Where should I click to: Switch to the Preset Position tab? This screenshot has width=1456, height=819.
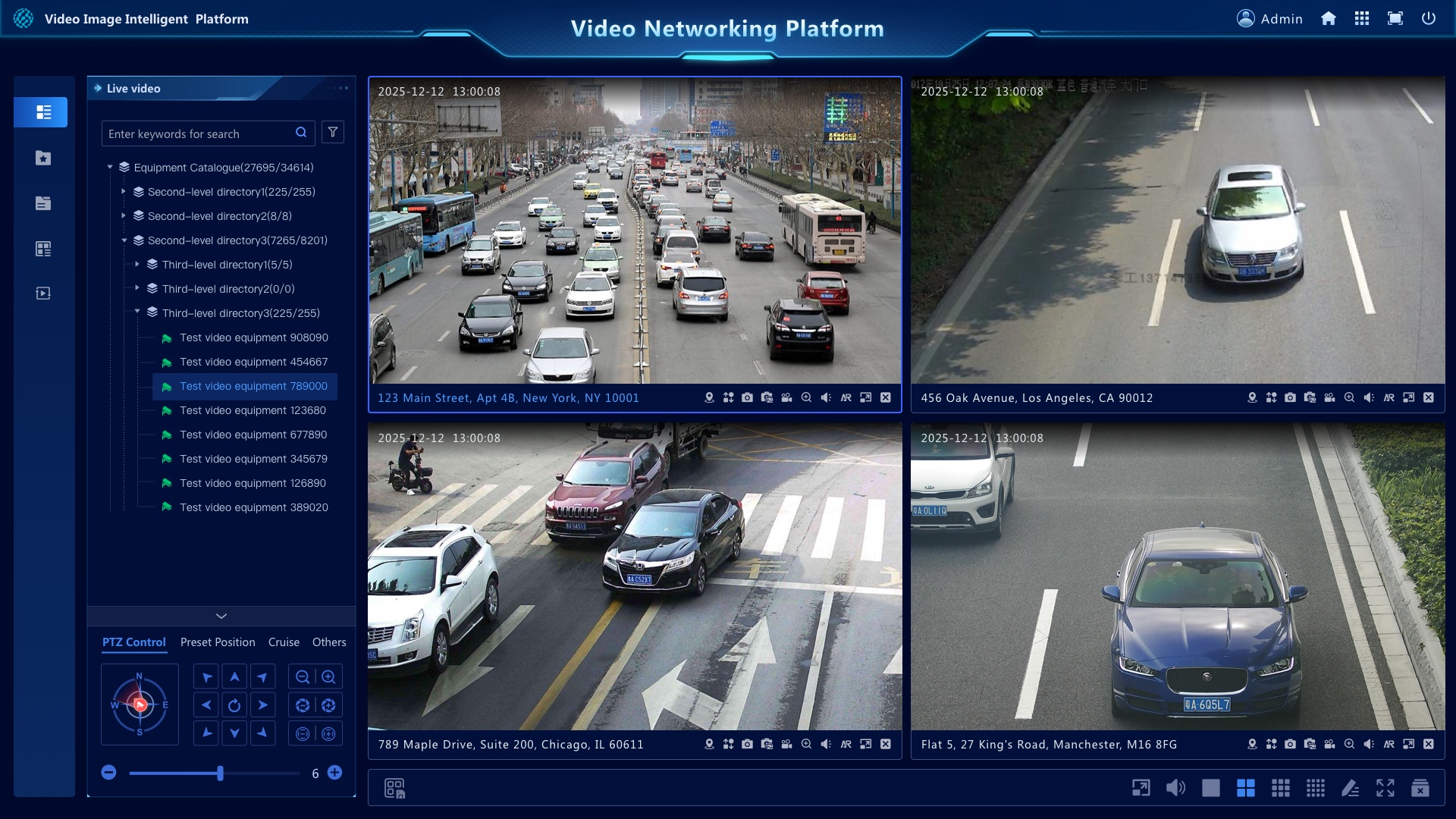tap(218, 642)
